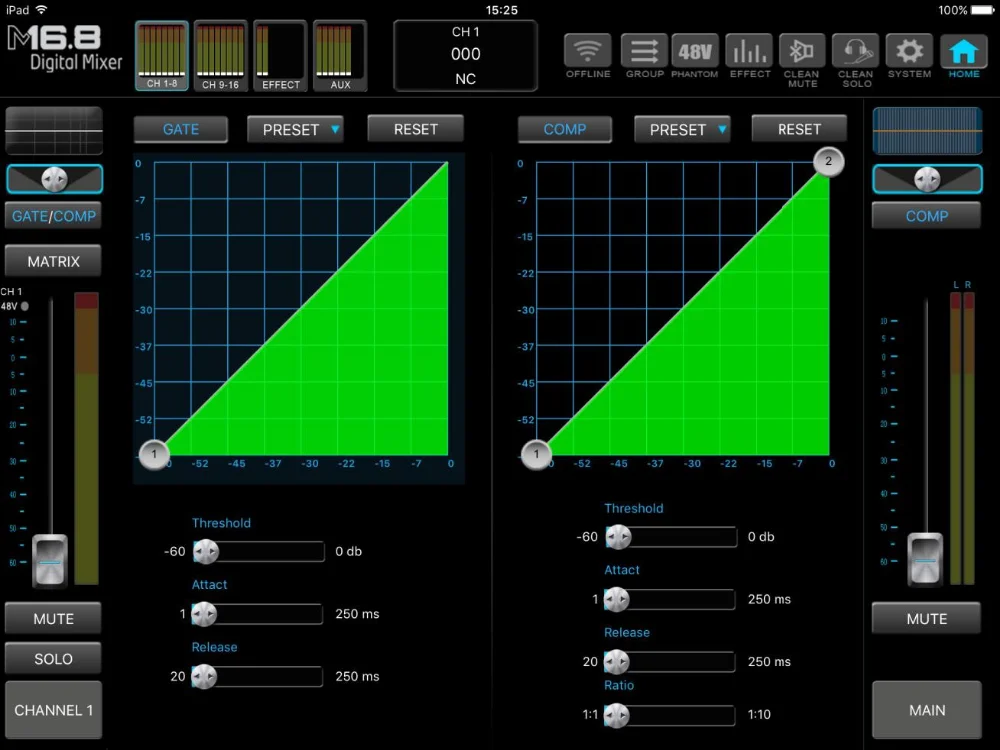The width and height of the screenshot is (1000, 750).
Task: Click the compressor Ratio slider knob
Action: click(616, 715)
